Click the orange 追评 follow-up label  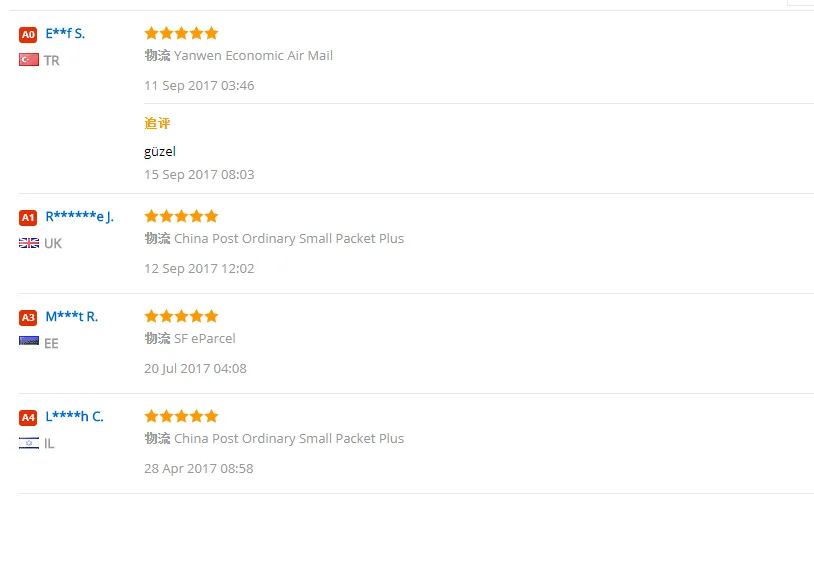(157, 123)
